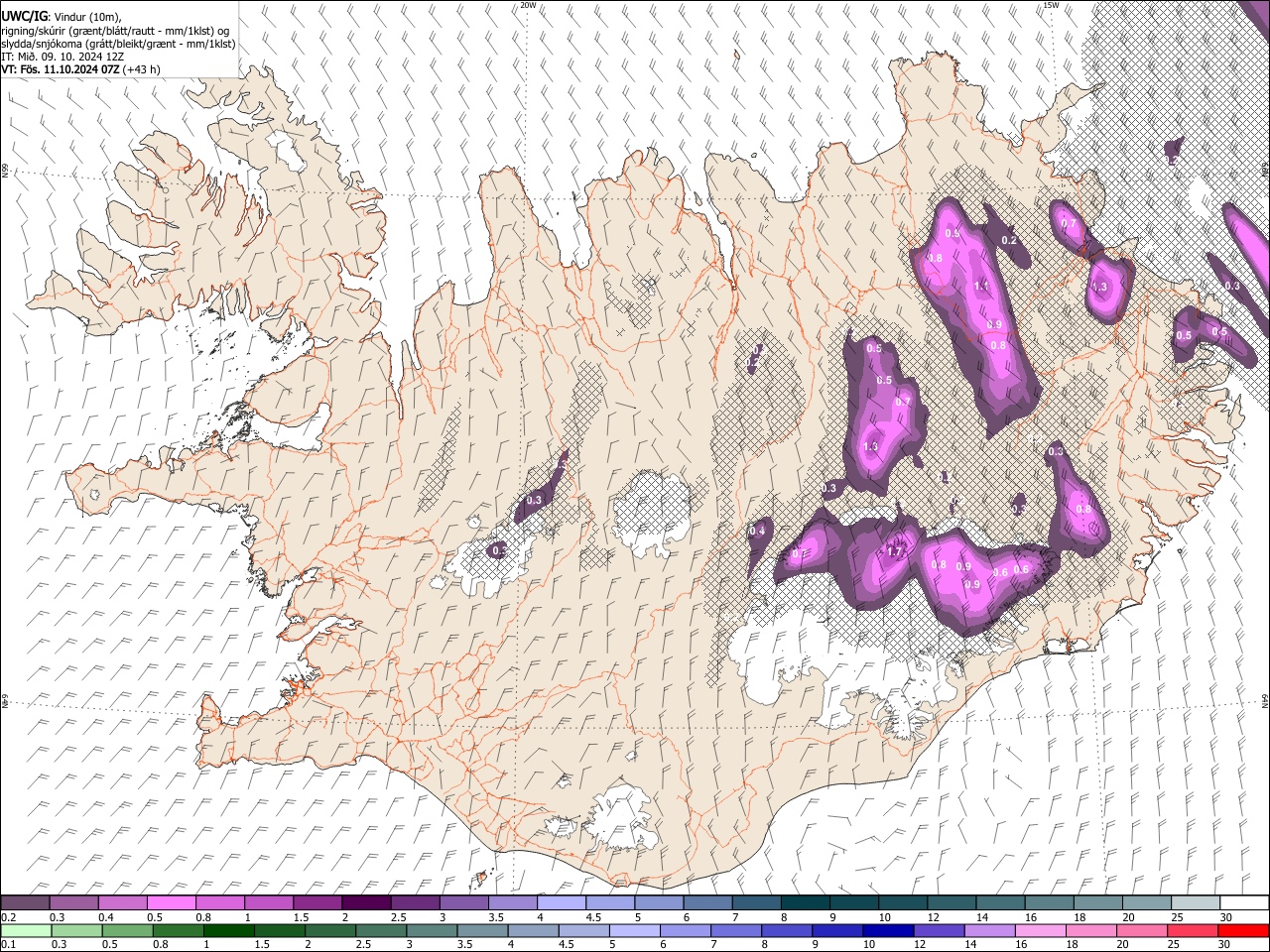Click the red swatch ending the lower legend row

coord(1242,931)
